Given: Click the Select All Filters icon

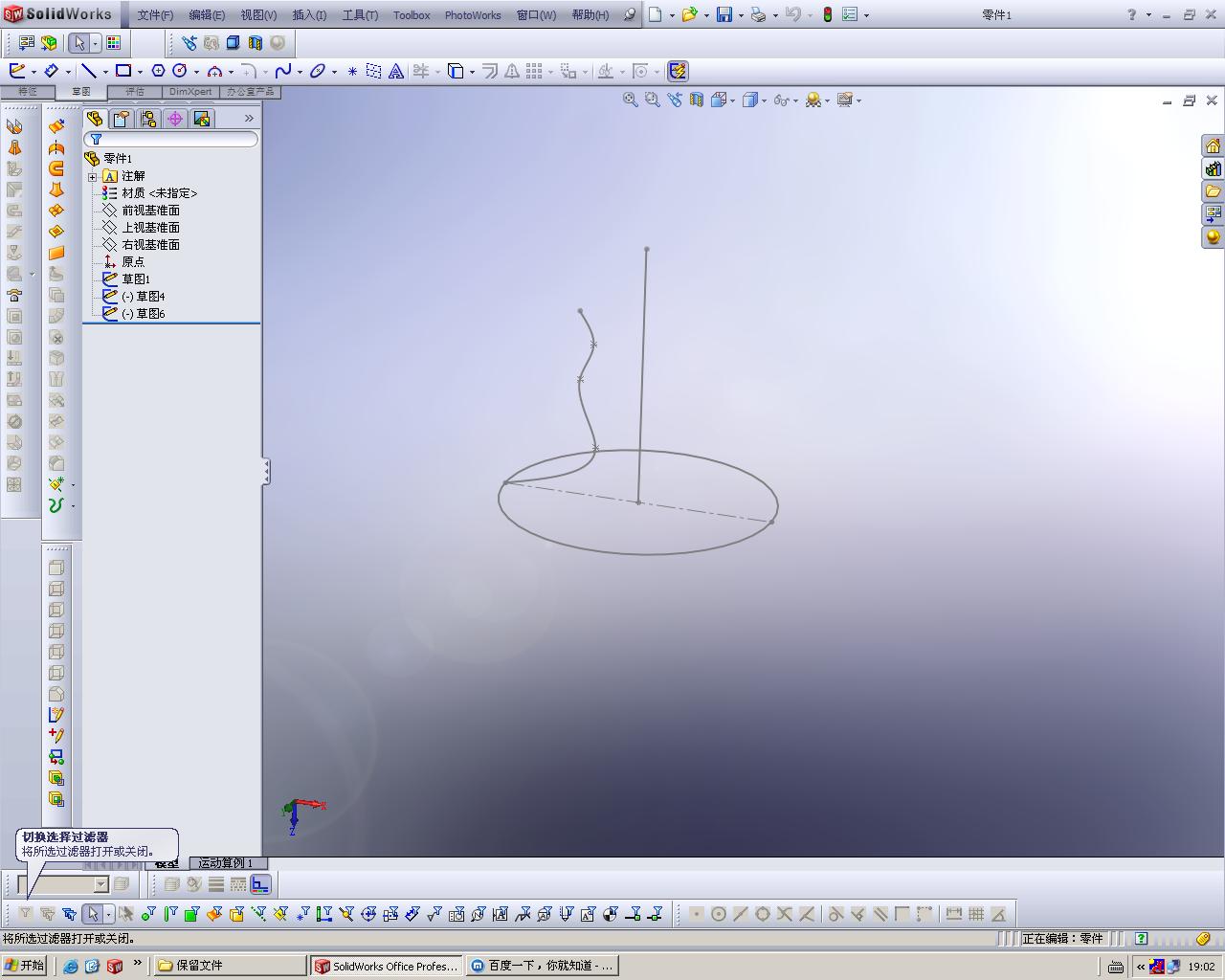Looking at the screenshot, I should [x=70, y=914].
